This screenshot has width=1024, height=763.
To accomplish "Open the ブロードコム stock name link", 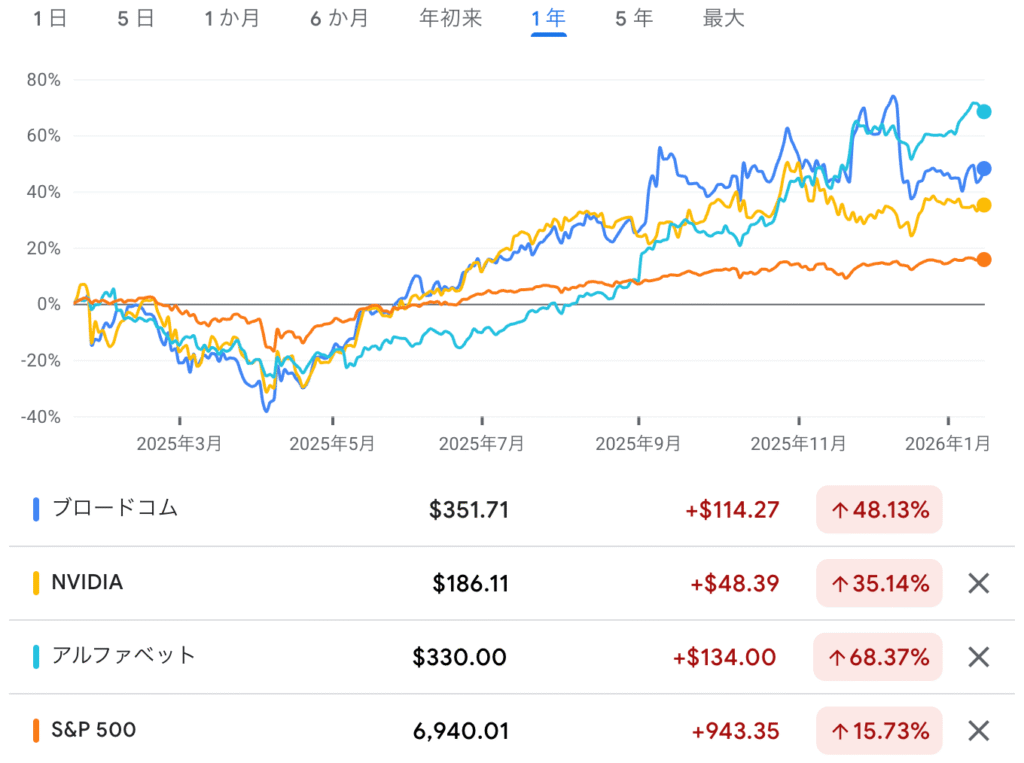I will point(114,509).
